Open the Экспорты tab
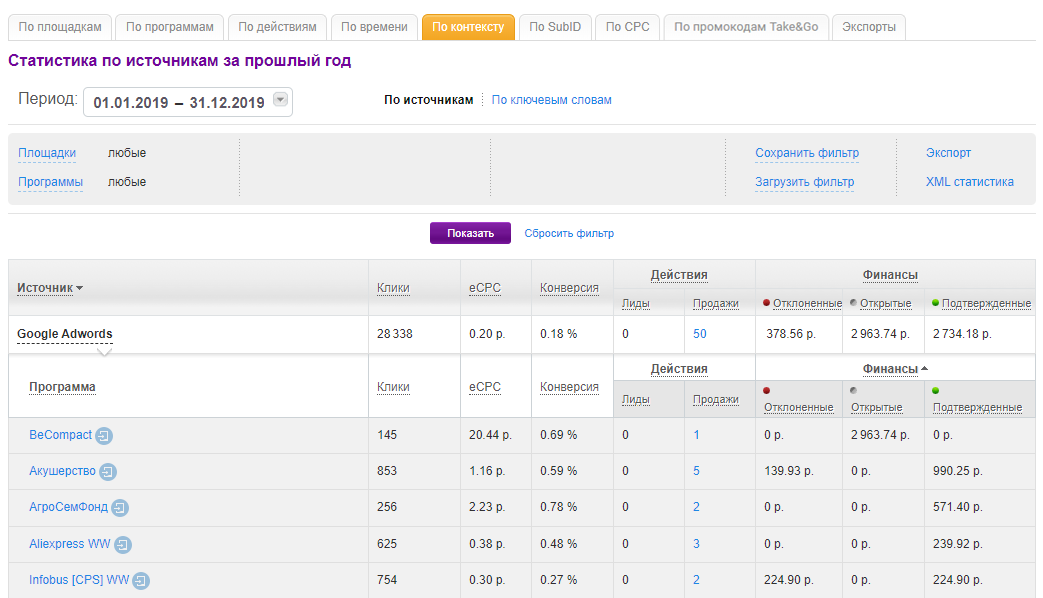 point(868,27)
